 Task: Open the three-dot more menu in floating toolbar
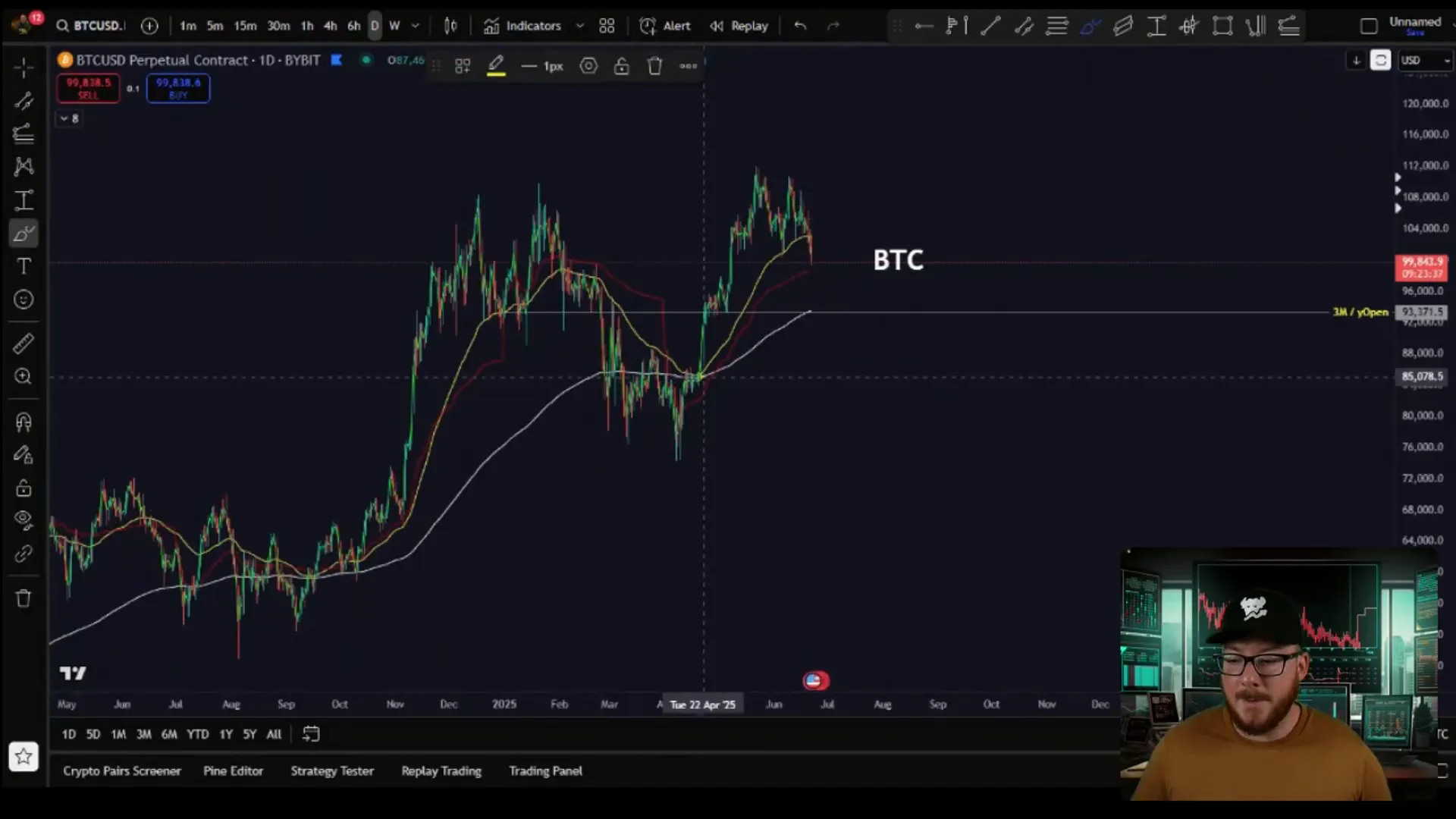tap(688, 66)
